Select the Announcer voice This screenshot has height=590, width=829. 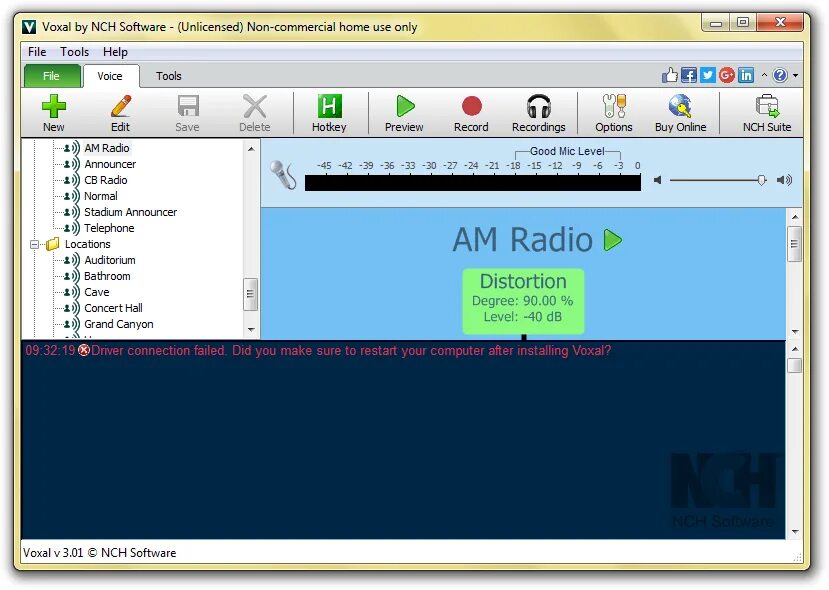click(110, 164)
